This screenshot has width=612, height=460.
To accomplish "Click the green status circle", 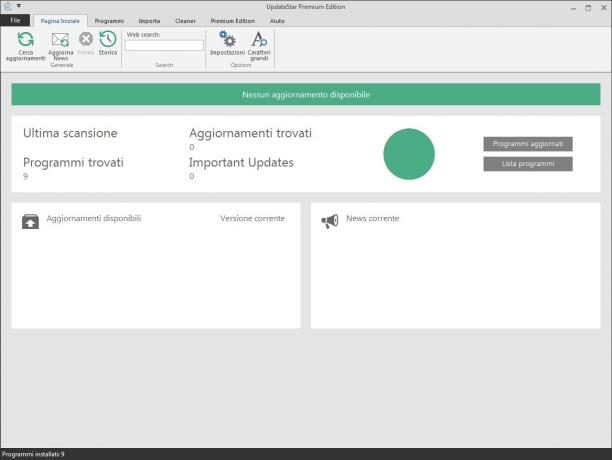I will (x=409, y=154).
